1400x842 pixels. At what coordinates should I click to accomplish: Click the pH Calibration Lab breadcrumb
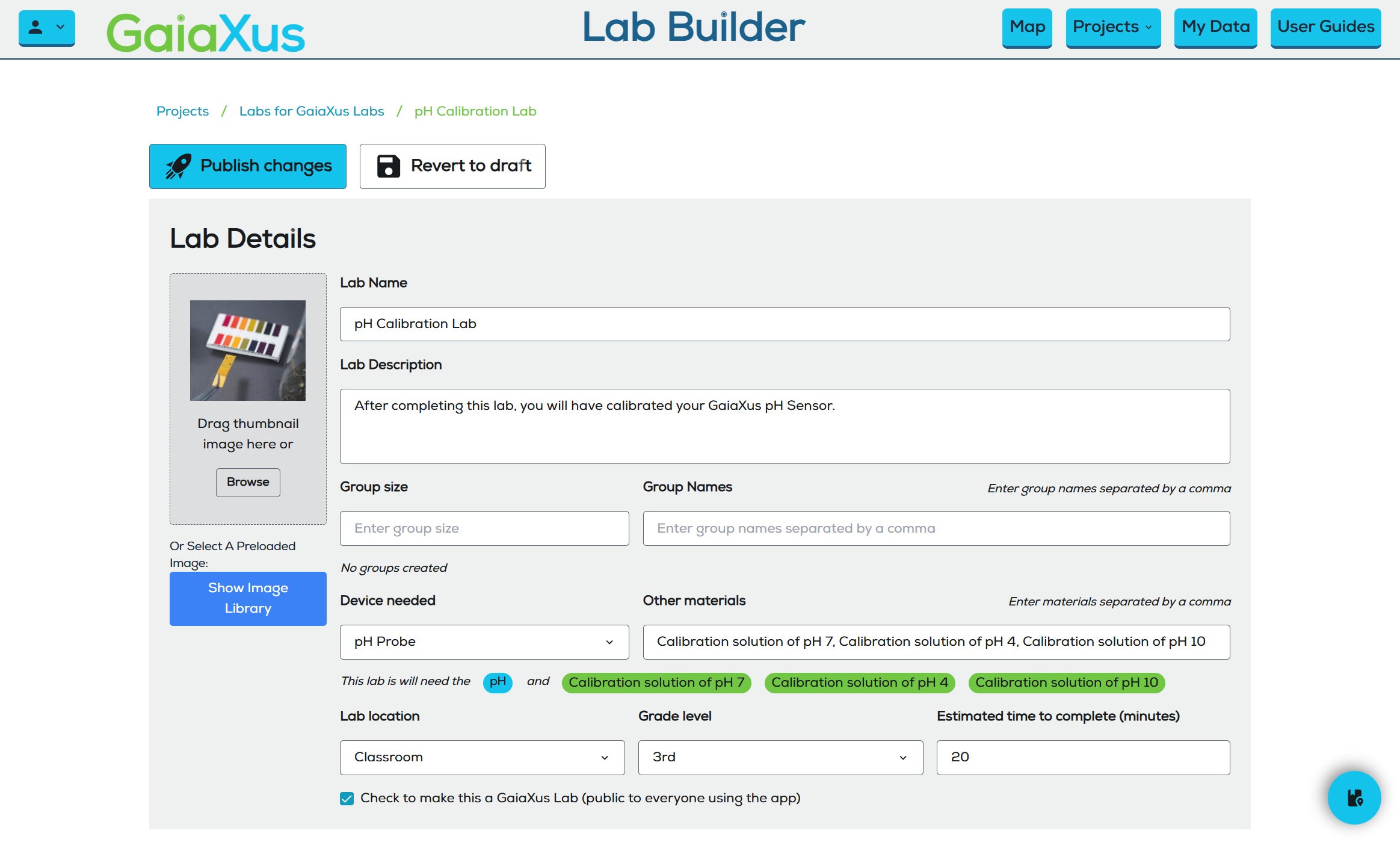coord(475,111)
